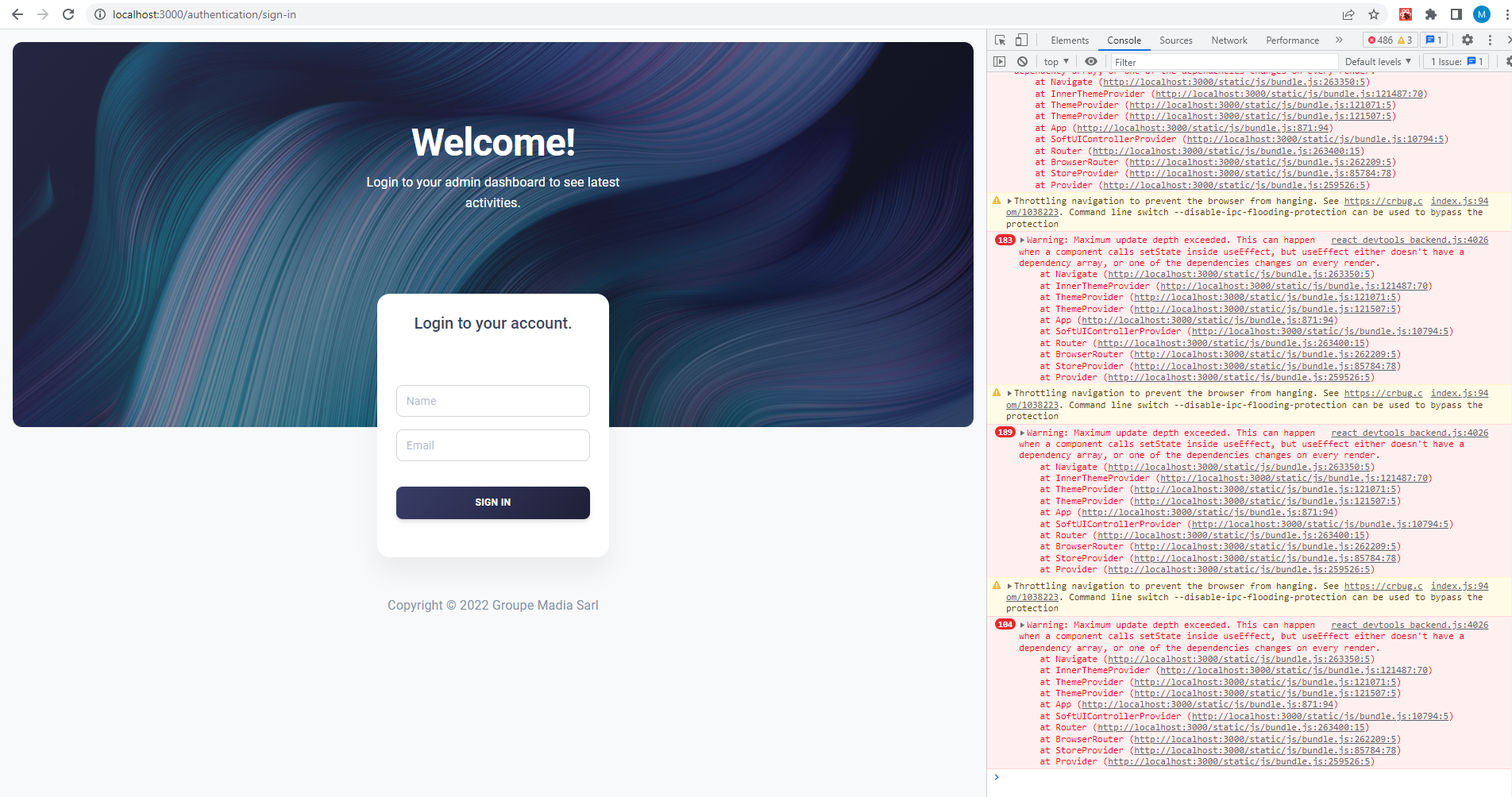The width and height of the screenshot is (1512, 797).
Task: Open the 1 Issue link in console
Action: click(x=1456, y=61)
